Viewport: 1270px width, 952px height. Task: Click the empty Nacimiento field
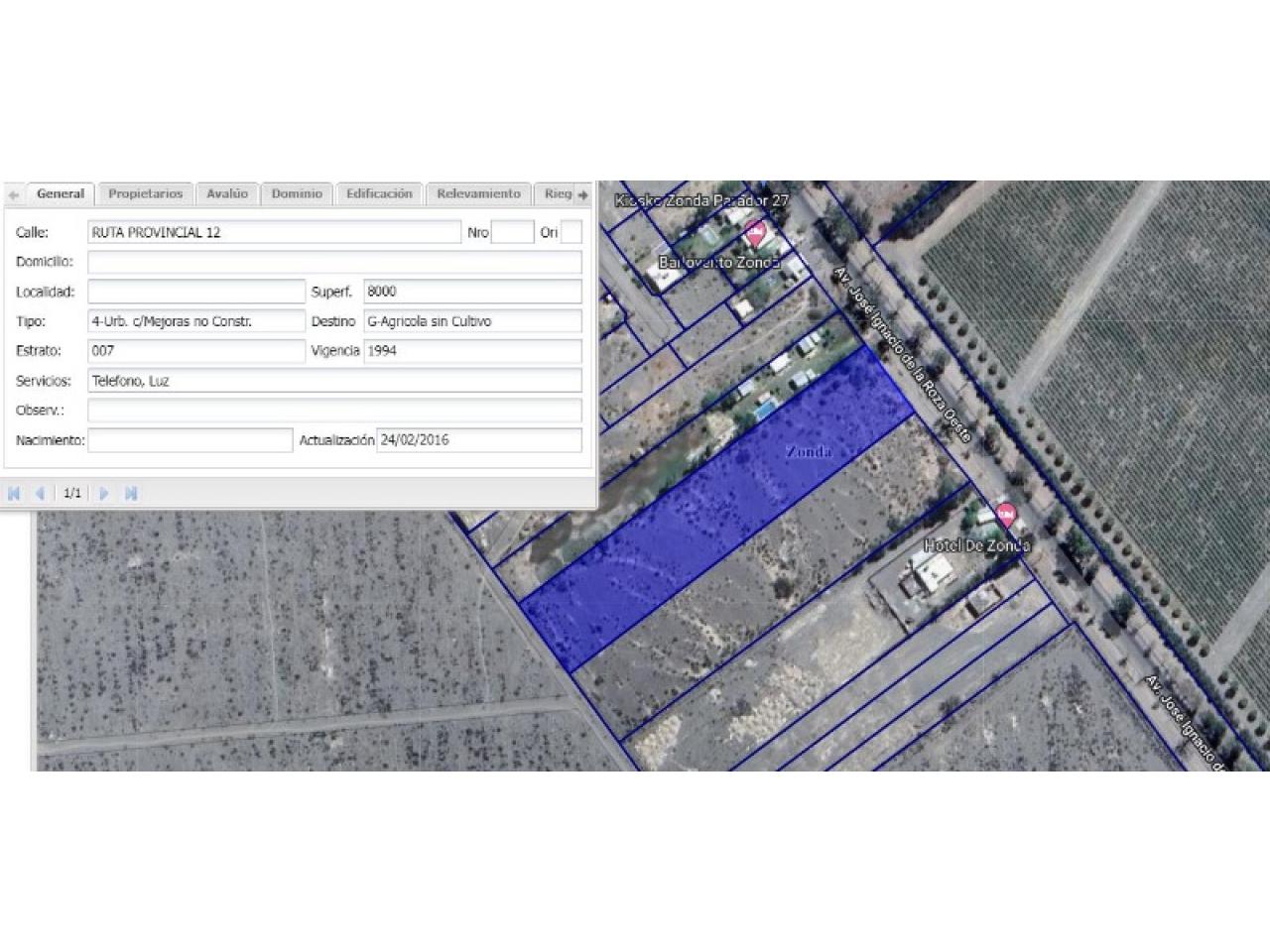tap(190, 440)
